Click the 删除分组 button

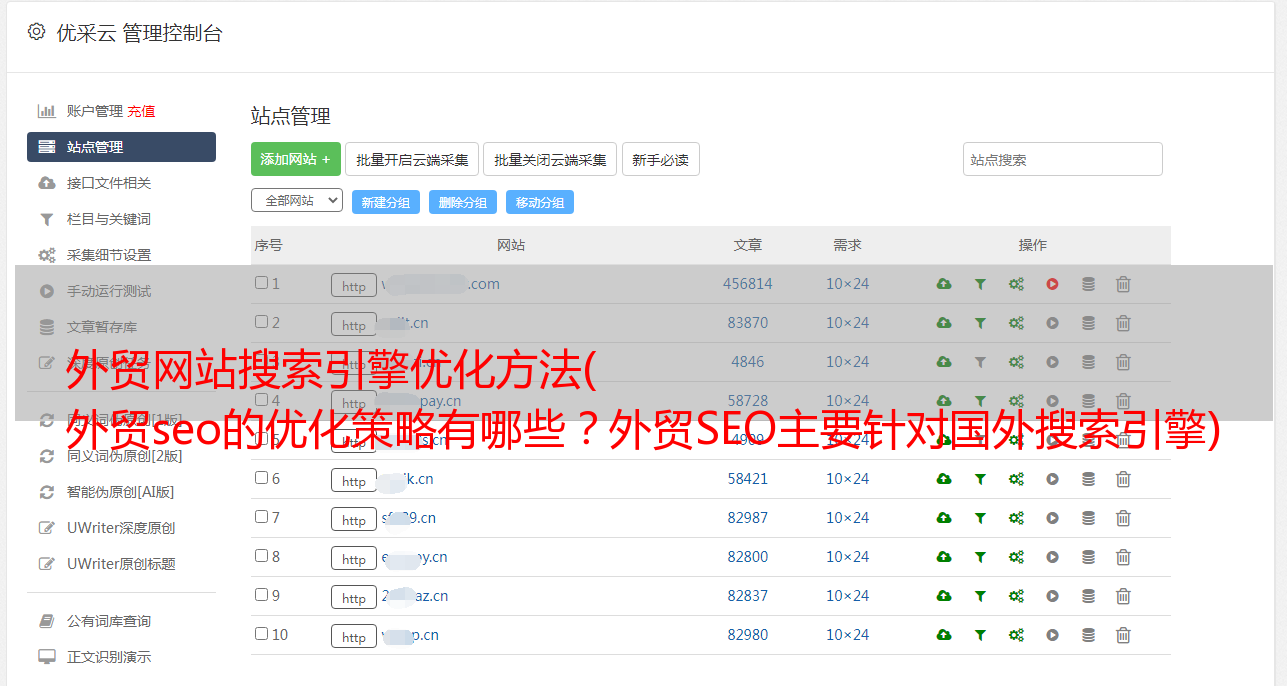[463, 202]
